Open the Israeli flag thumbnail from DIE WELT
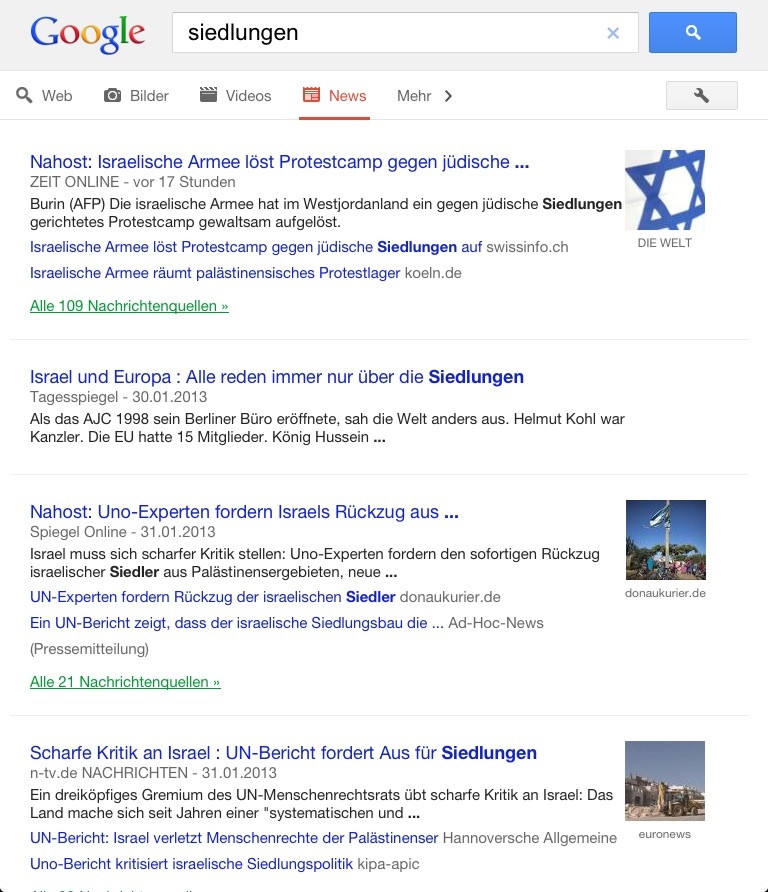 coord(664,190)
